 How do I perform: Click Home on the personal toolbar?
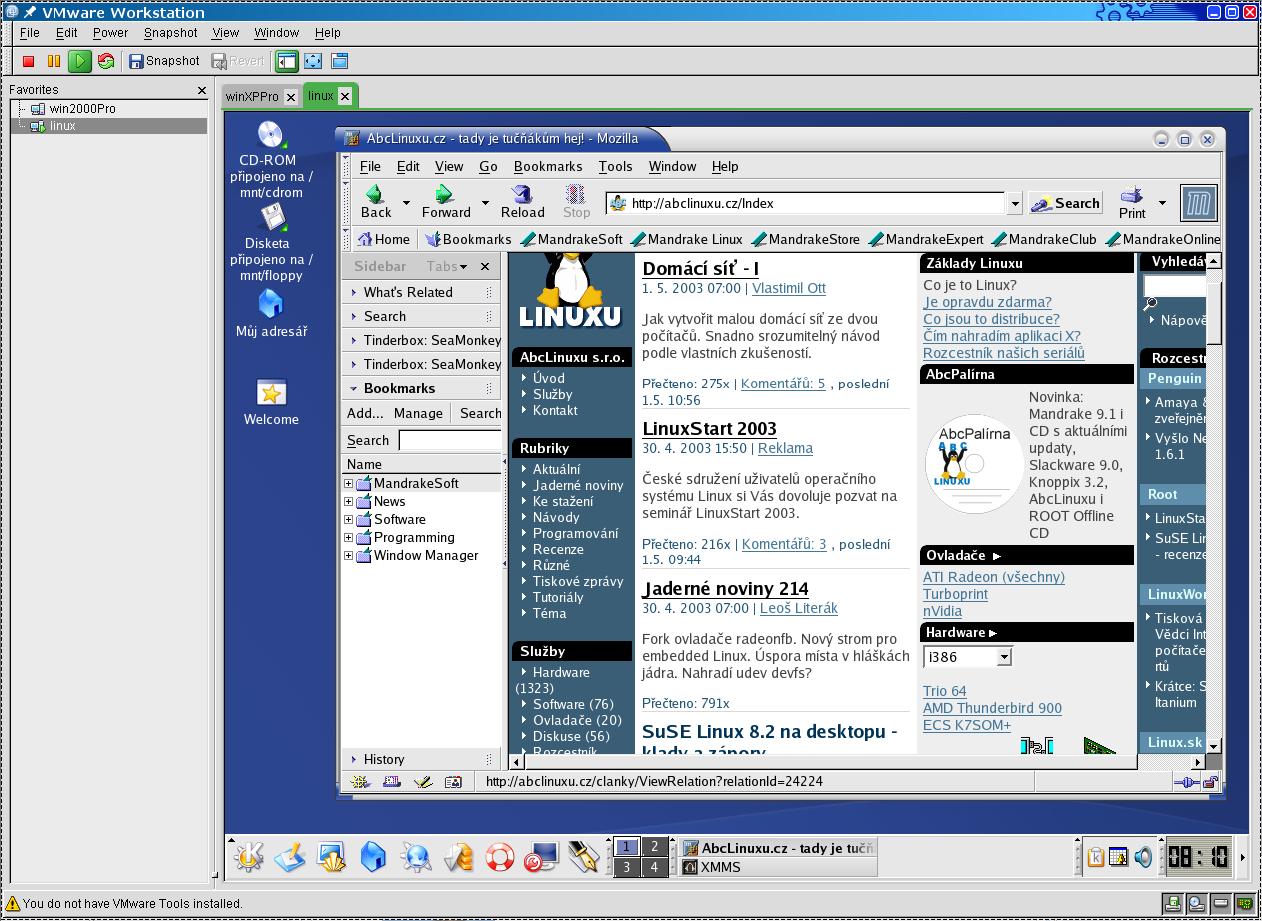[383, 239]
